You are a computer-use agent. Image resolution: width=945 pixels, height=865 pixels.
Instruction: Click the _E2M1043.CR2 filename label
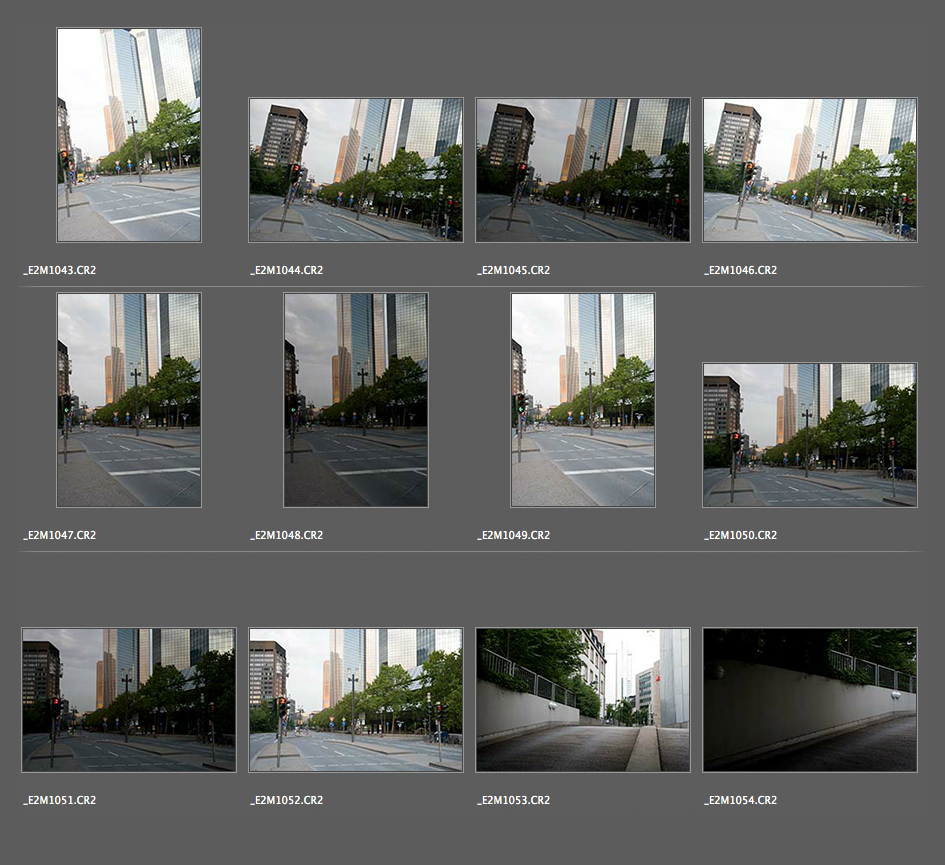60,271
